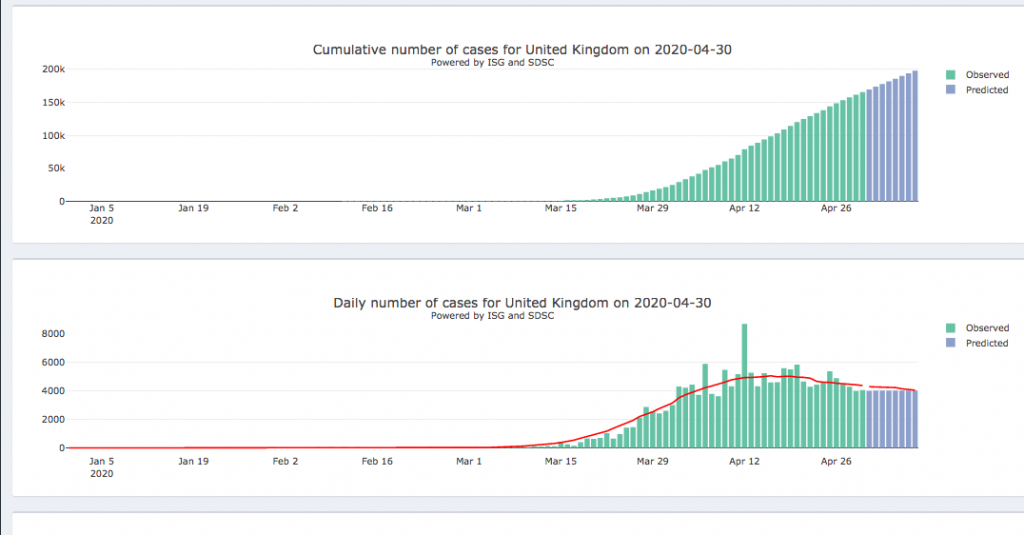Click 'Apr 26' date label on daily chart
The height and width of the screenshot is (535, 1024).
(836, 462)
